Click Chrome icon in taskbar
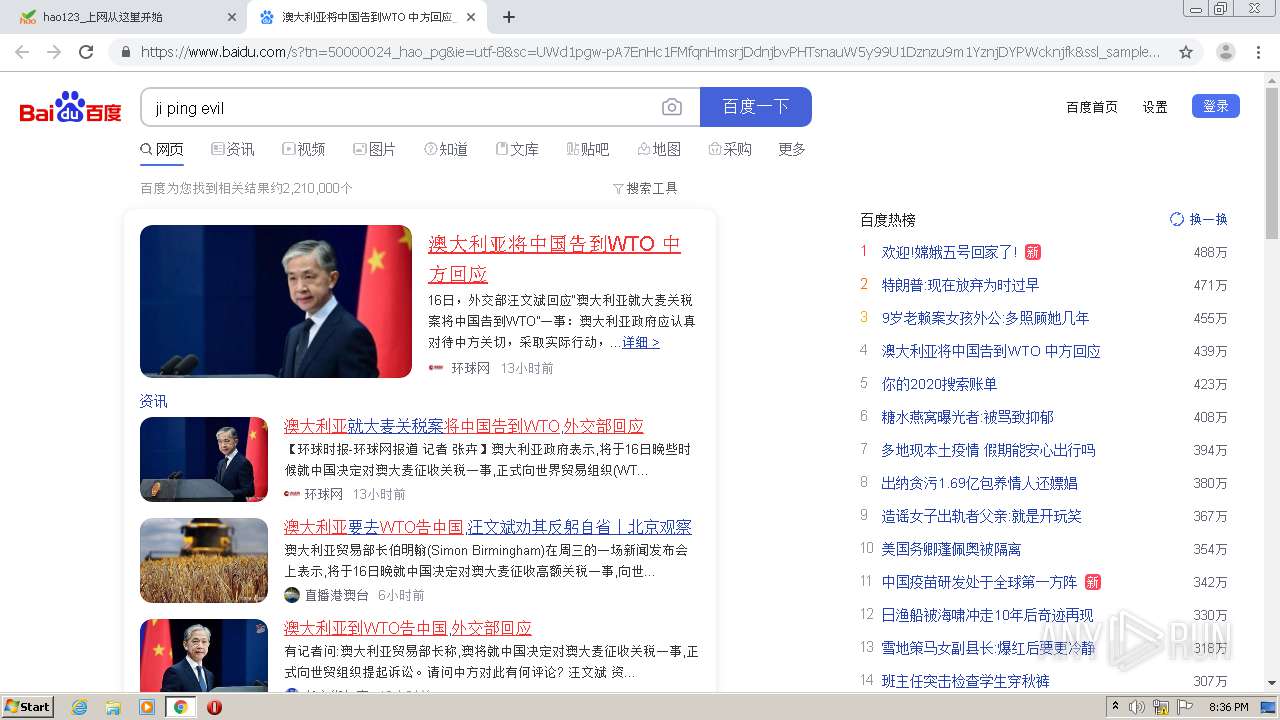 (180, 707)
